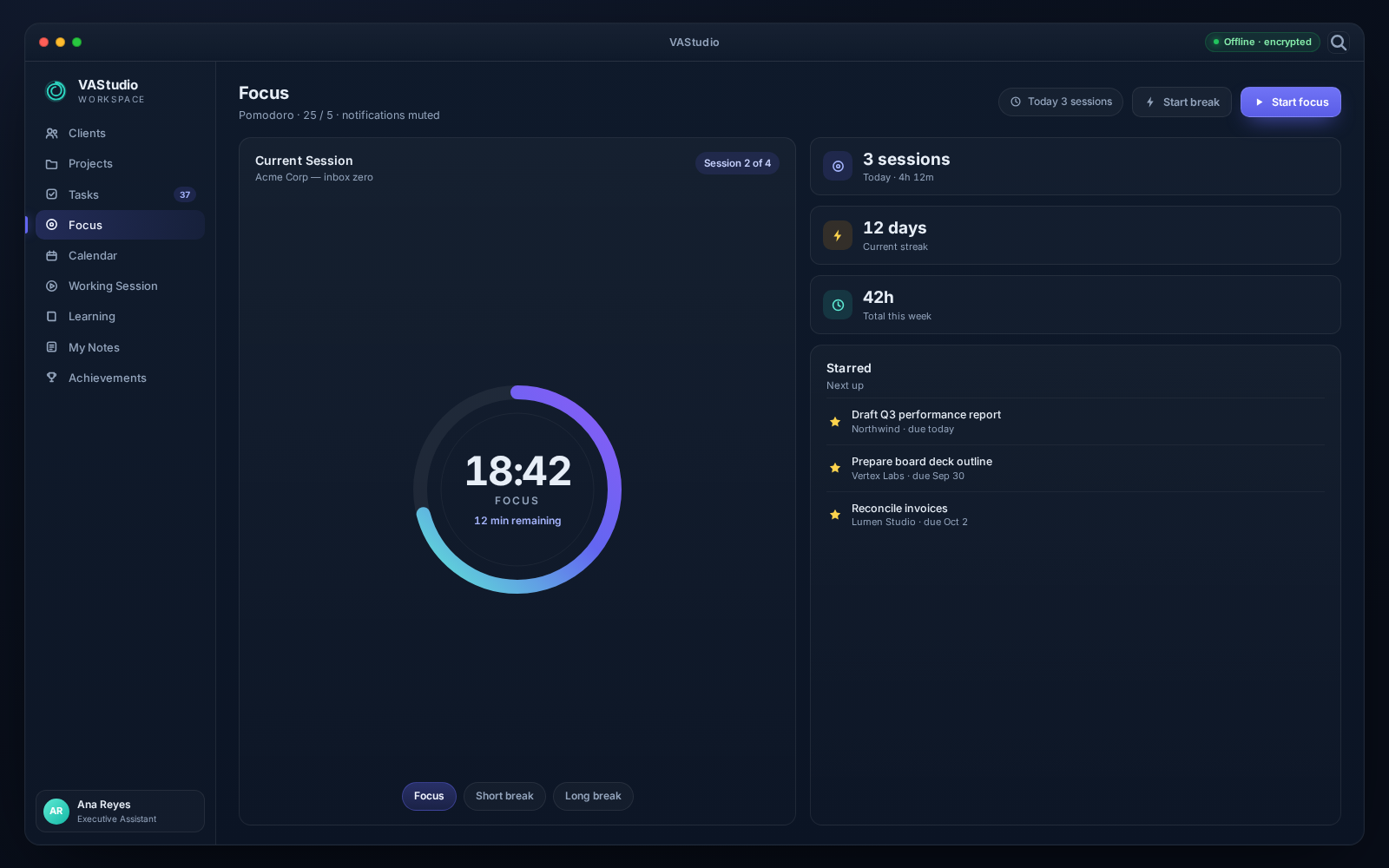Click the 42h weekly total value
Screen dimensions: 1389x868
click(x=879, y=298)
